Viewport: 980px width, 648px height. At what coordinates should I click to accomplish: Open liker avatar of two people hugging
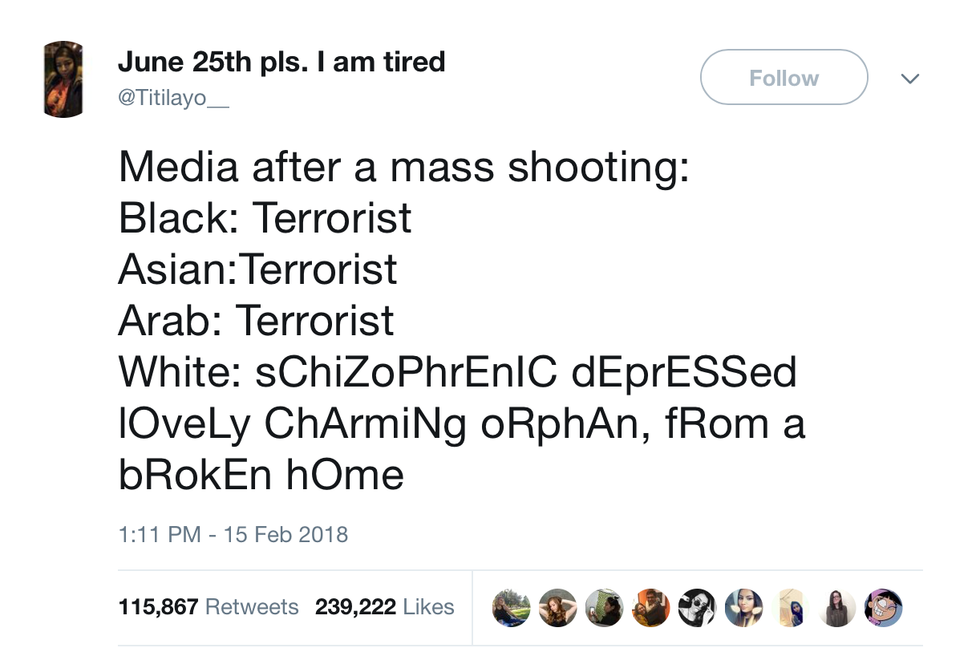tap(651, 608)
